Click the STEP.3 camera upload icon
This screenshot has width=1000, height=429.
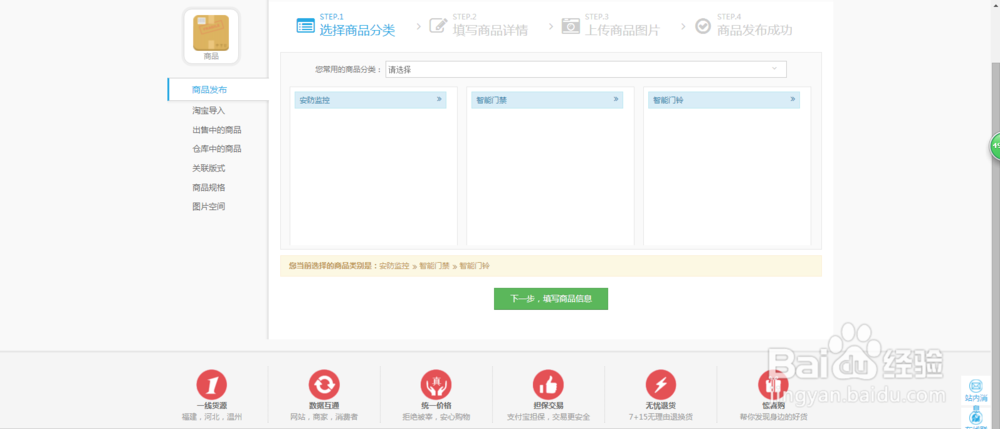pos(571,25)
